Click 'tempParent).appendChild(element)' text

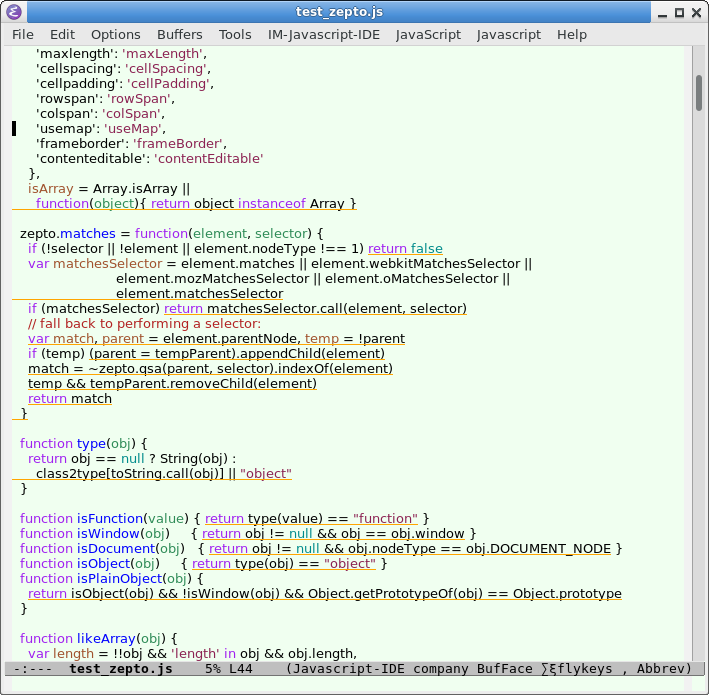point(270,354)
